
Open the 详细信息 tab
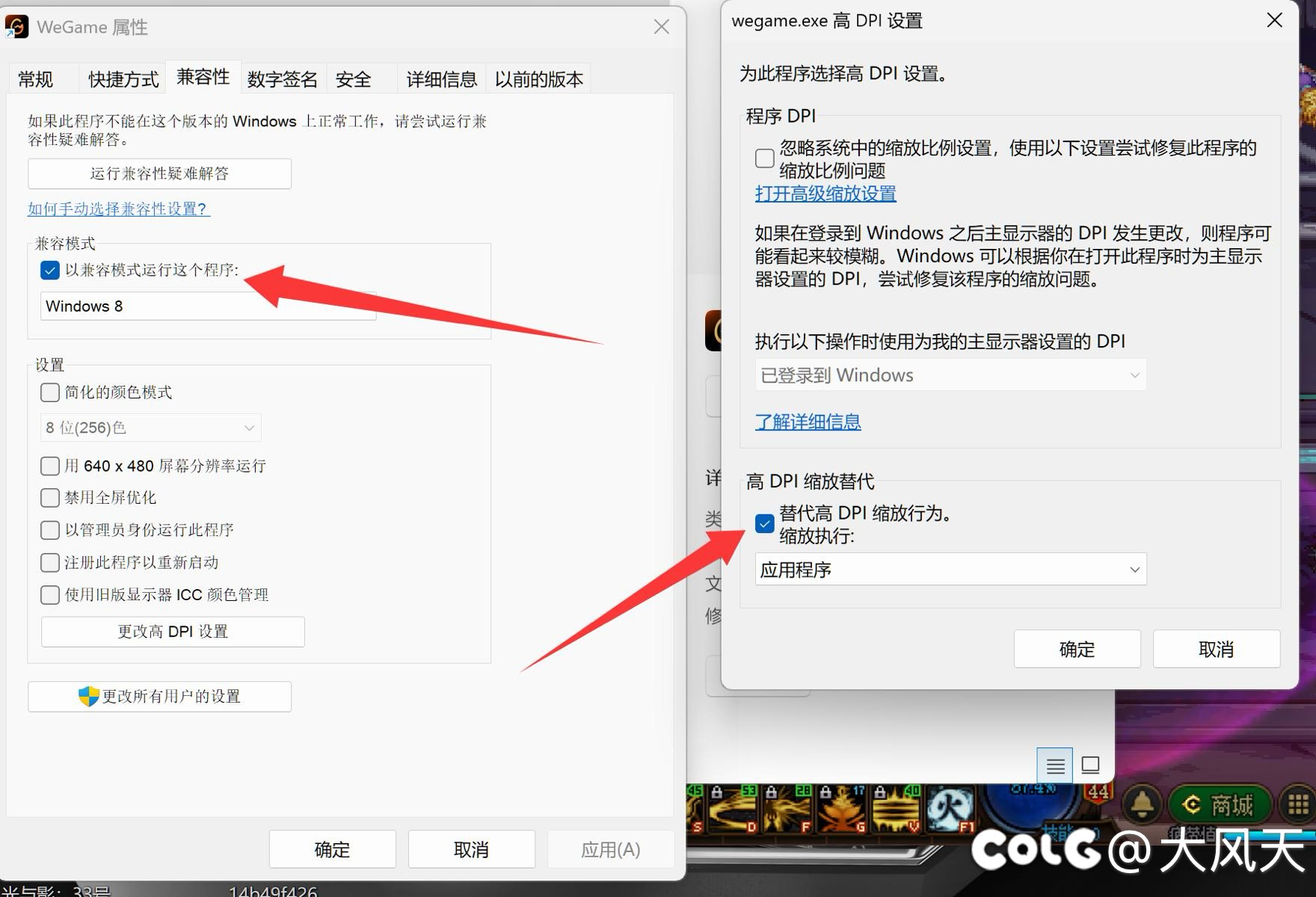441,79
